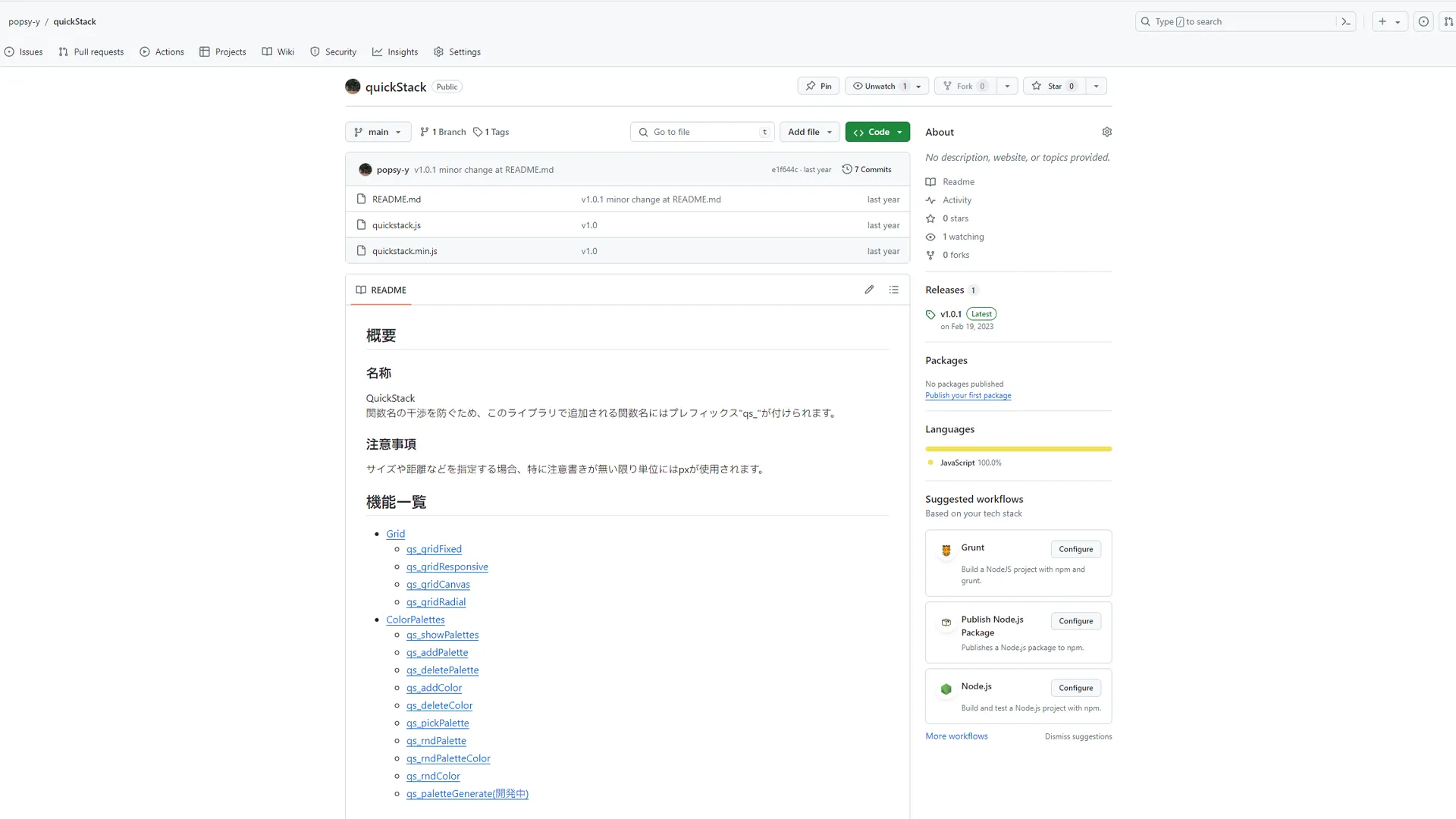1456x819 pixels.
Task: Click the edit README pencil icon
Action: tap(869, 290)
